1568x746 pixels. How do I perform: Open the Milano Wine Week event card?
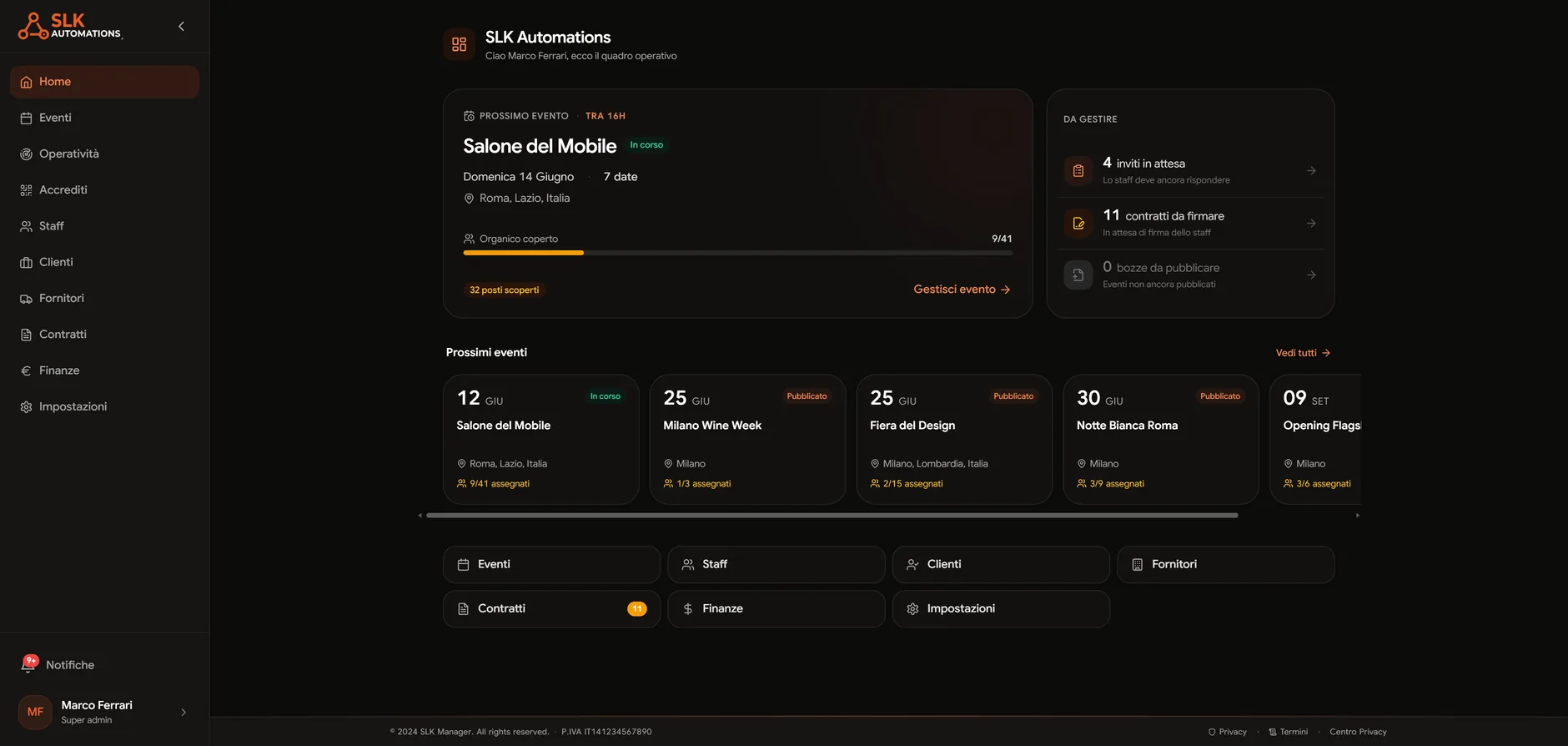(747, 440)
